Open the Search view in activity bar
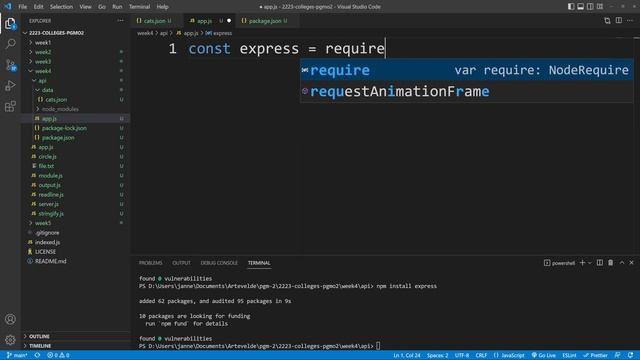Screen dimensions: 640x360 coord(11,44)
